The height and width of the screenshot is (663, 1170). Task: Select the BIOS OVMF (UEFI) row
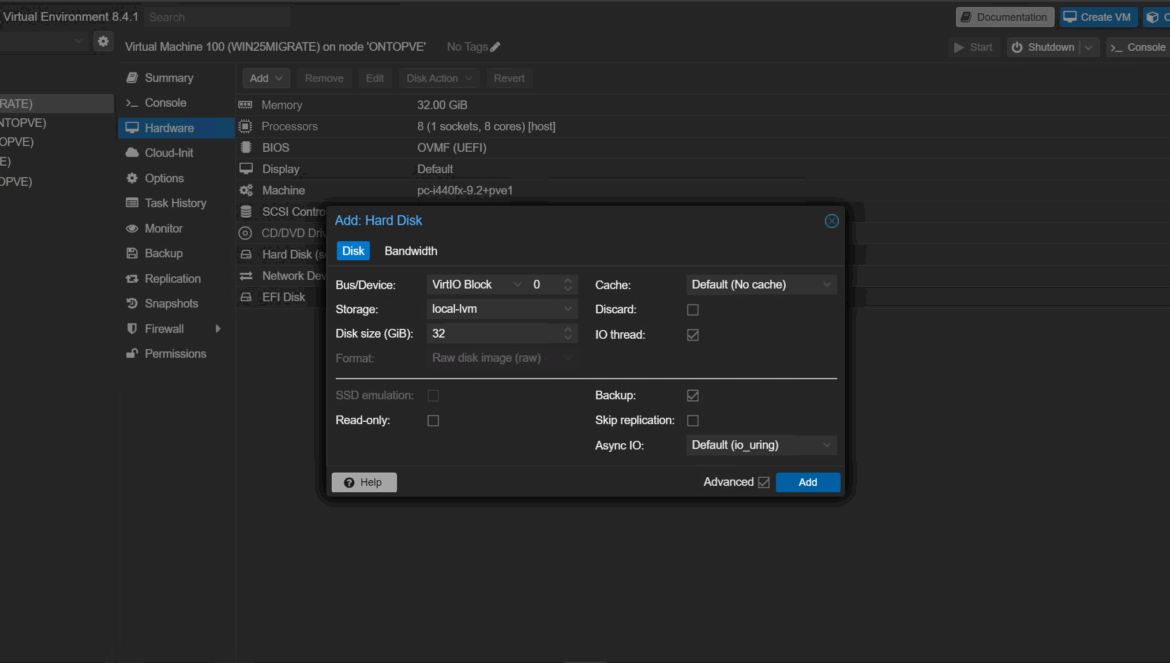point(703,148)
